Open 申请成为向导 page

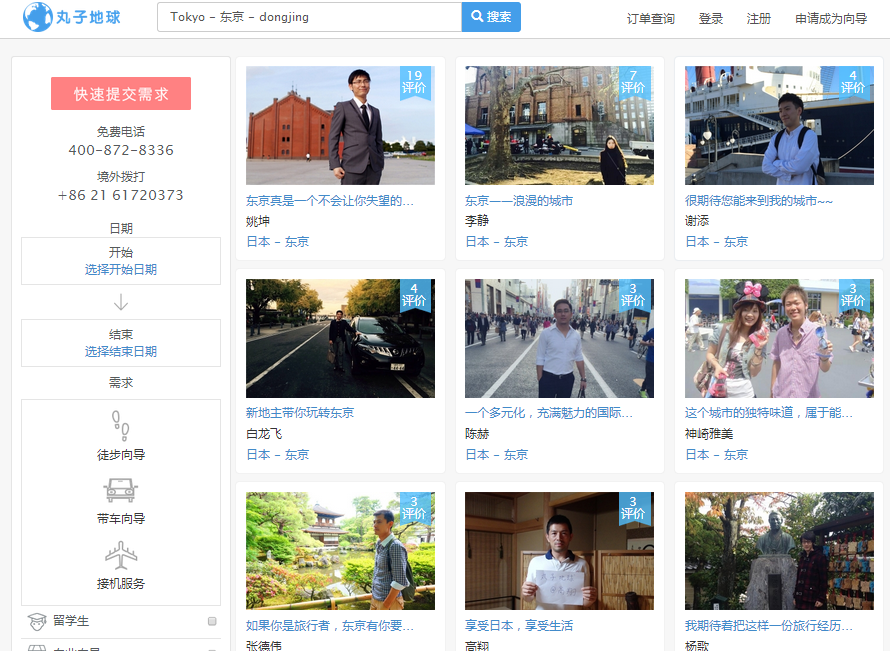pos(831,19)
